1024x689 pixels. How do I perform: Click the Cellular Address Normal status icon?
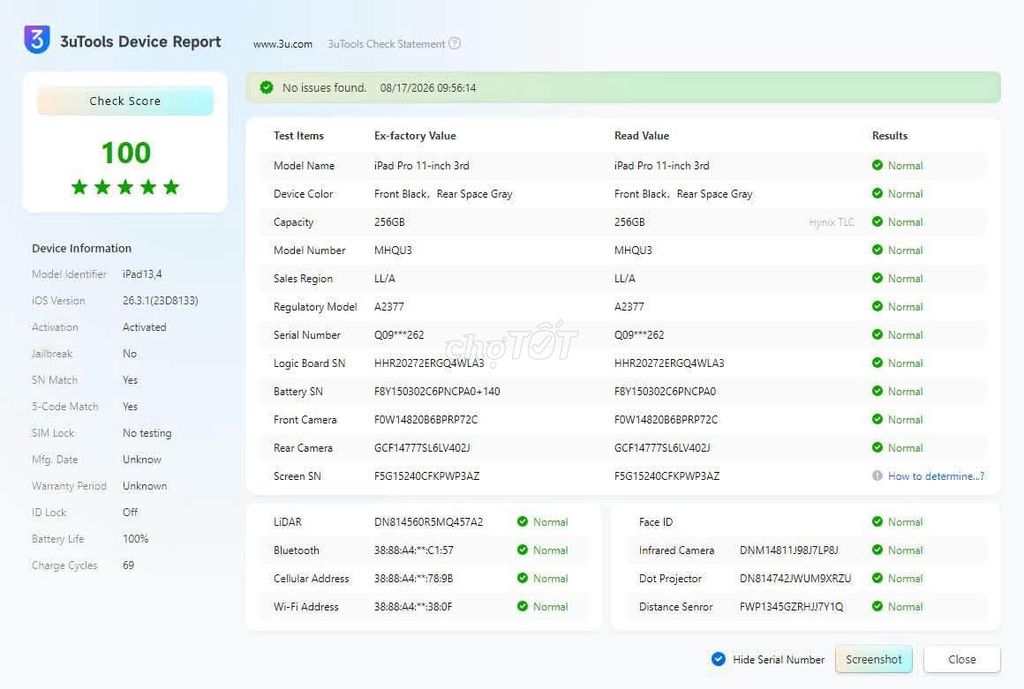522,578
